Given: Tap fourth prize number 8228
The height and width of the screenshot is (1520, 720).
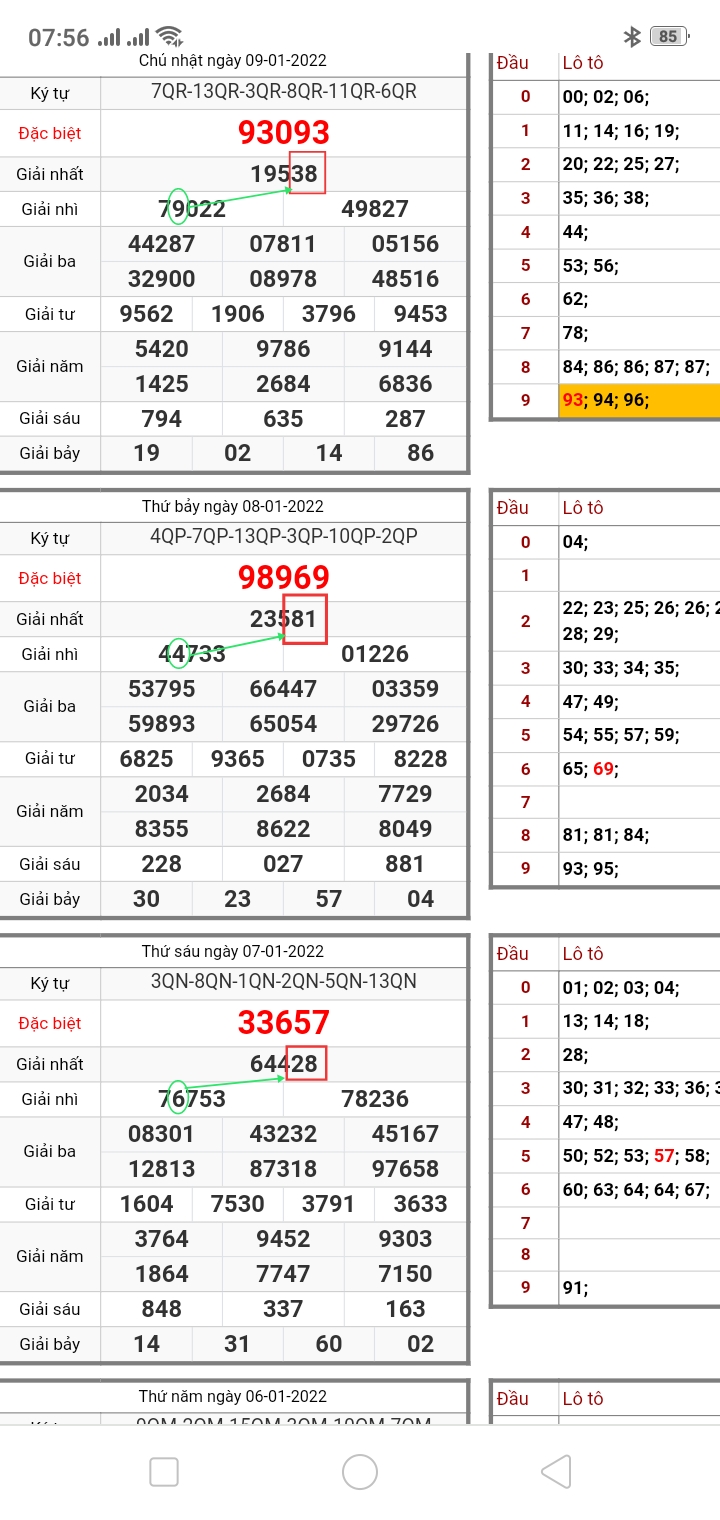Looking at the screenshot, I should point(421,759).
